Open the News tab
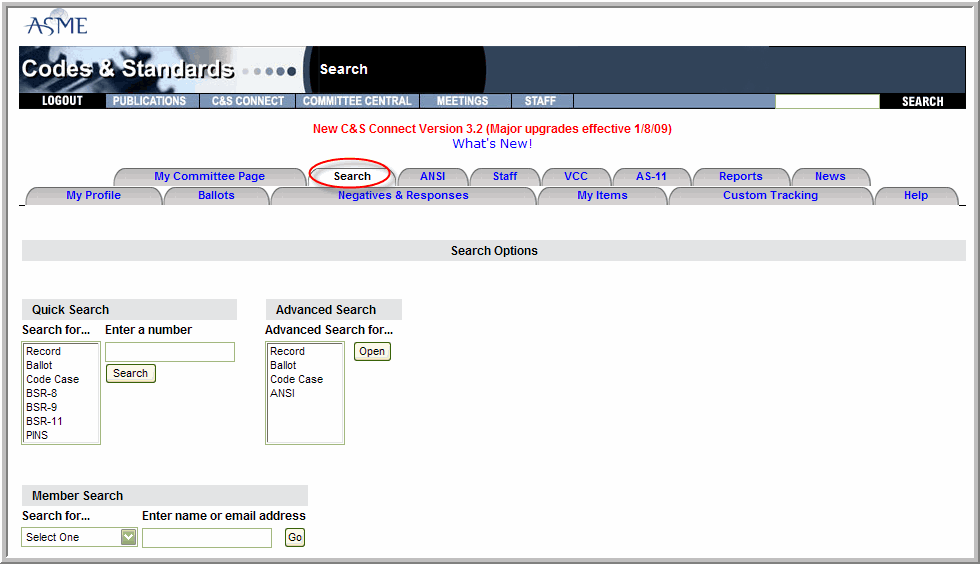Screen dimensions: 980x564 point(830,176)
